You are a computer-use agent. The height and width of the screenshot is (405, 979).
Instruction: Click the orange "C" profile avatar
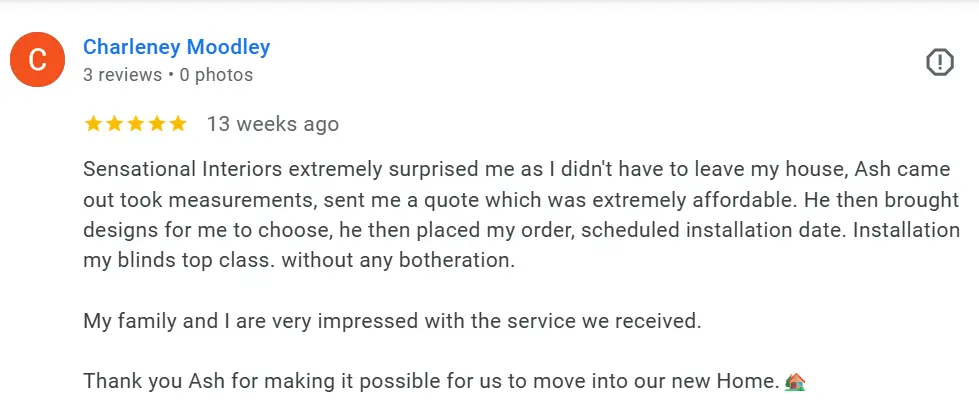point(37,60)
